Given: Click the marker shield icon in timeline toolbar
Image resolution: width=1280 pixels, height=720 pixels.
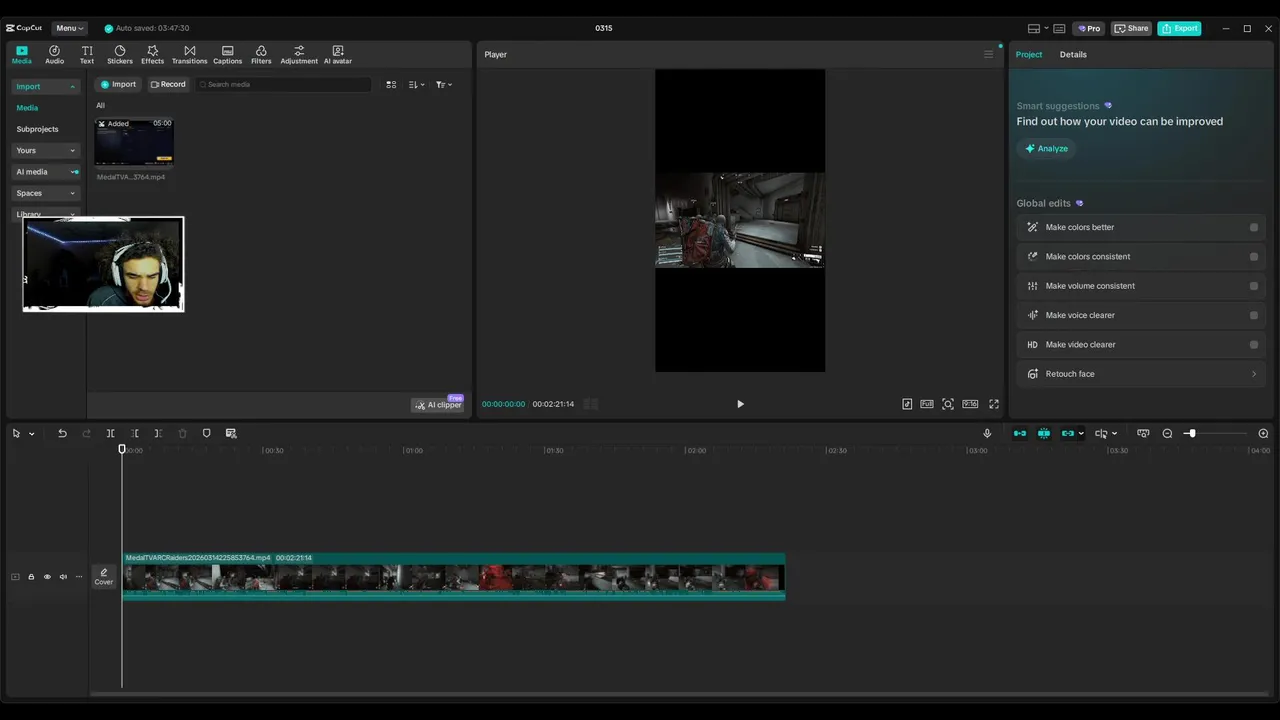Looking at the screenshot, I should pos(207,433).
